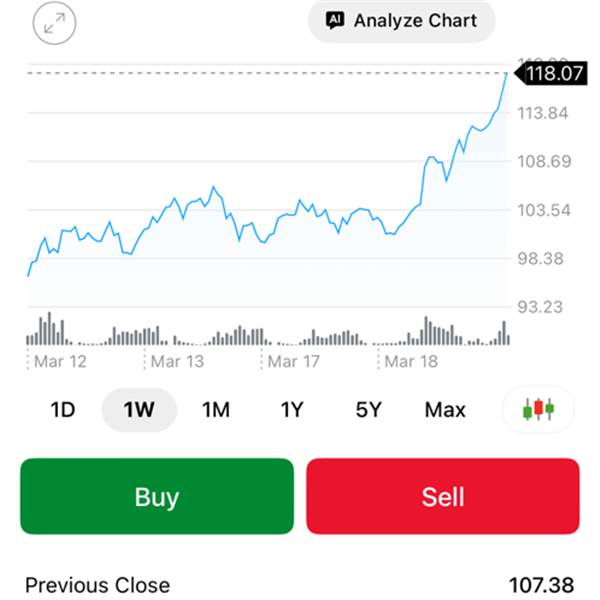
Task: Tap the Mar 18 date marker
Action: [411, 361]
